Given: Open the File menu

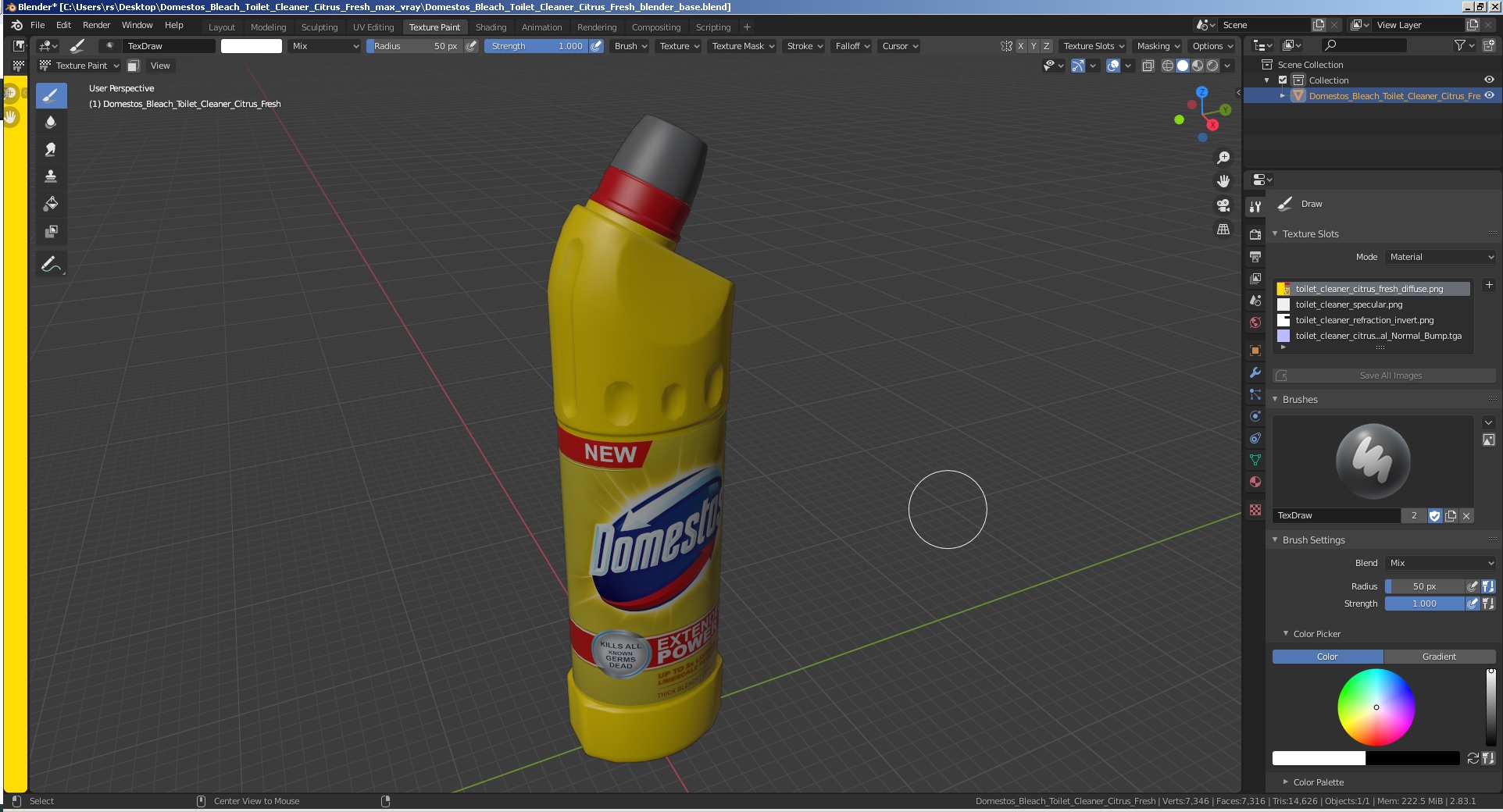Looking at the screenshot, I should [x=37, y=25].
